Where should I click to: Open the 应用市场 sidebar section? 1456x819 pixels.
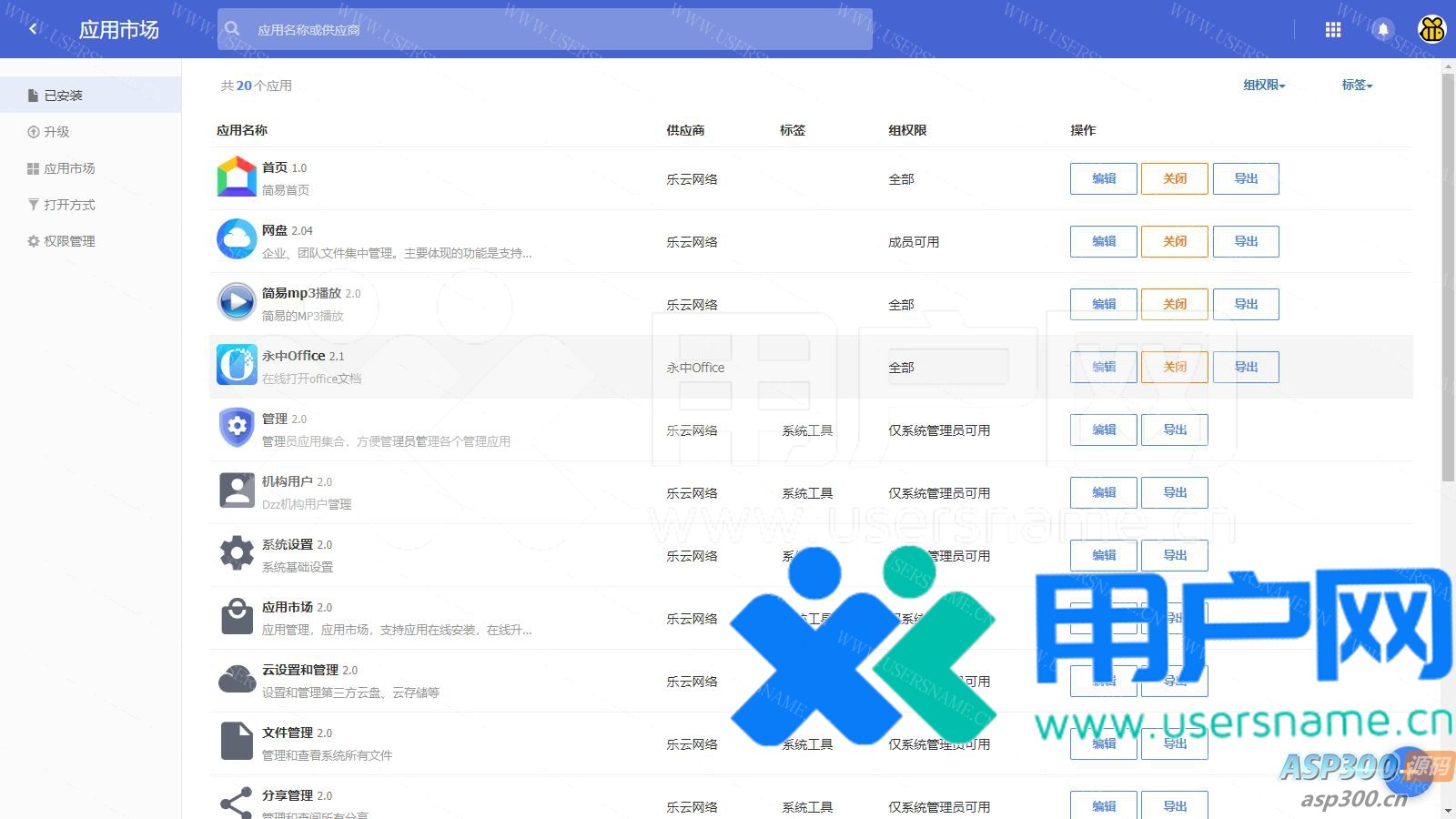tap(91, 167)
